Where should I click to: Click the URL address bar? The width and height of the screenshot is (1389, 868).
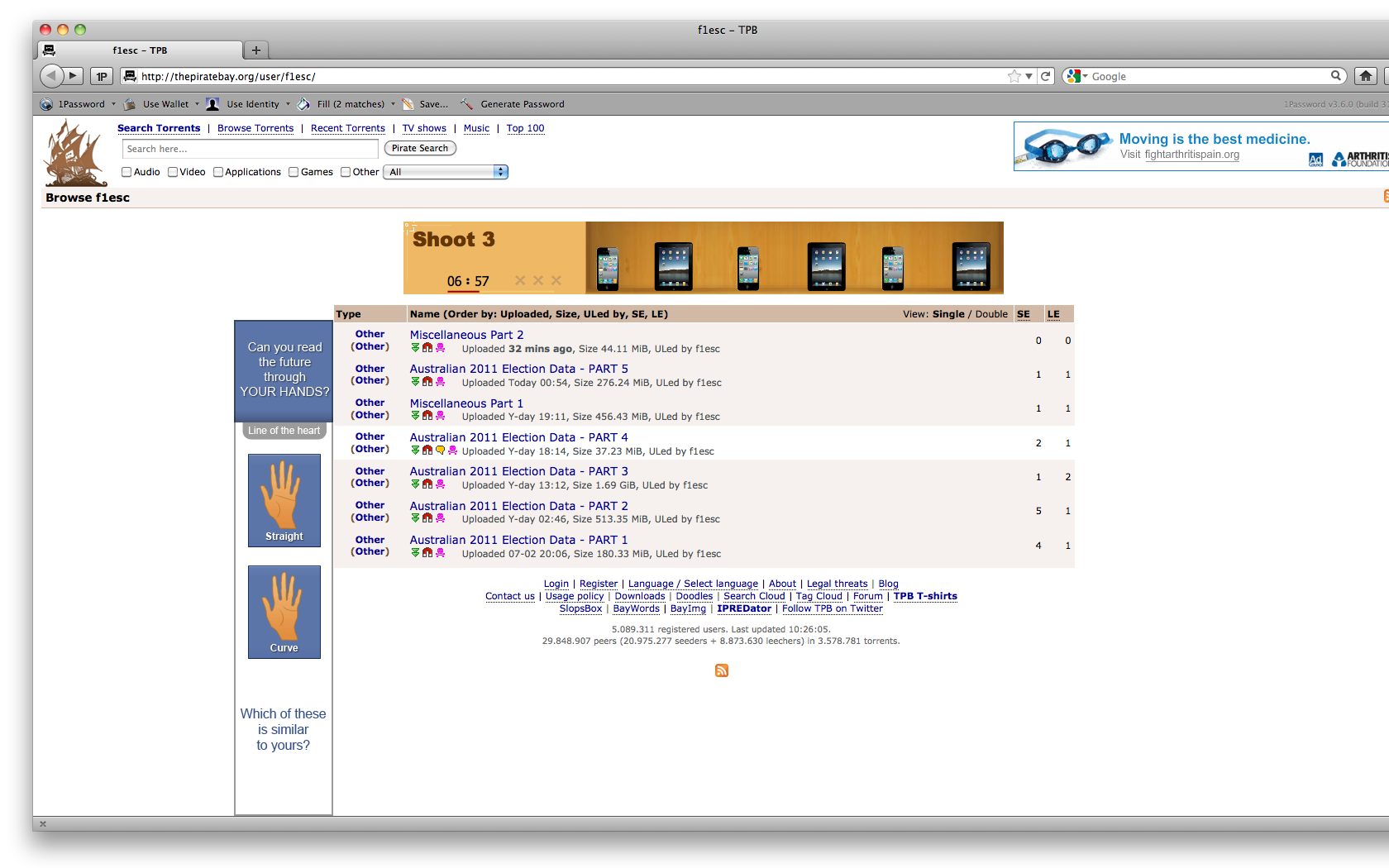(570, 76)
